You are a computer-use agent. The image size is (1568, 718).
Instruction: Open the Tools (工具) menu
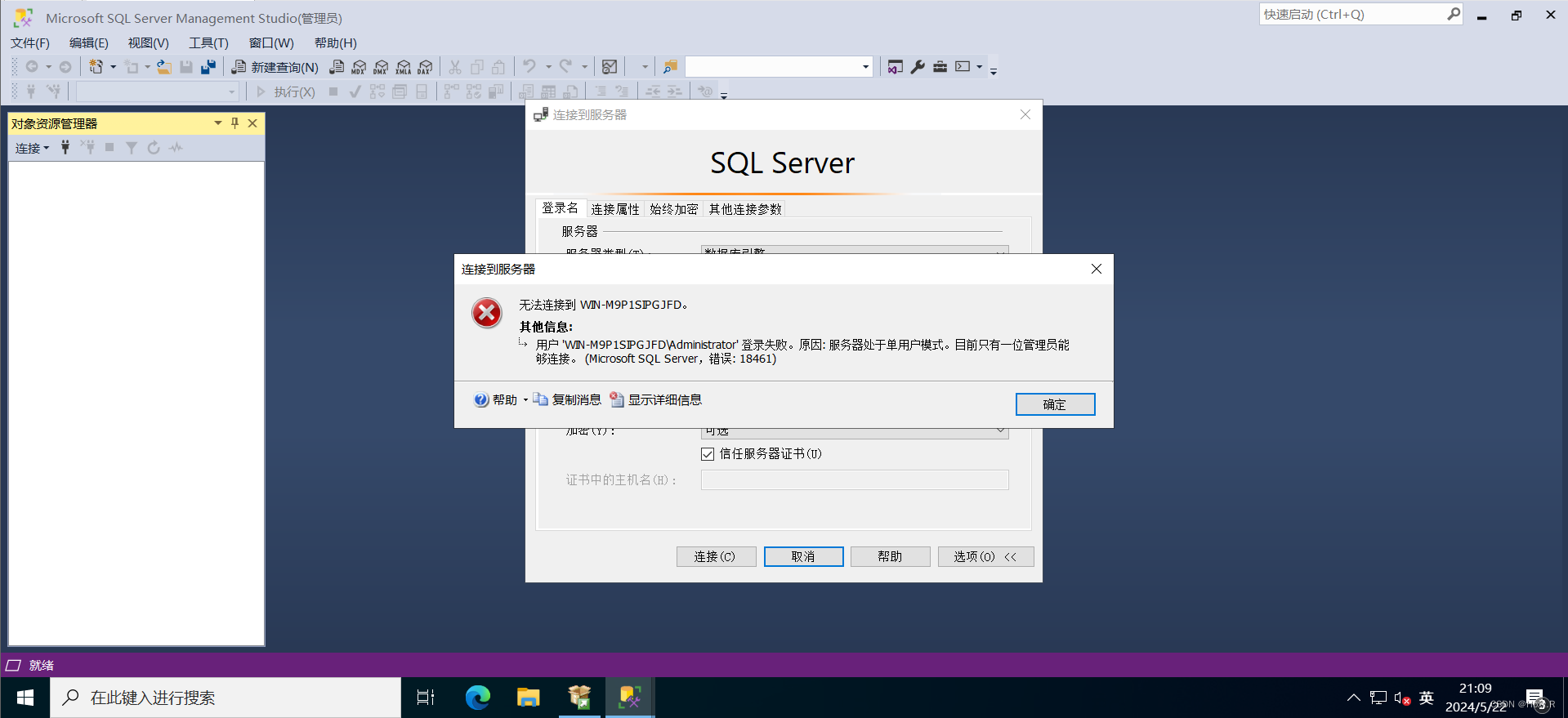click(208, 43)
